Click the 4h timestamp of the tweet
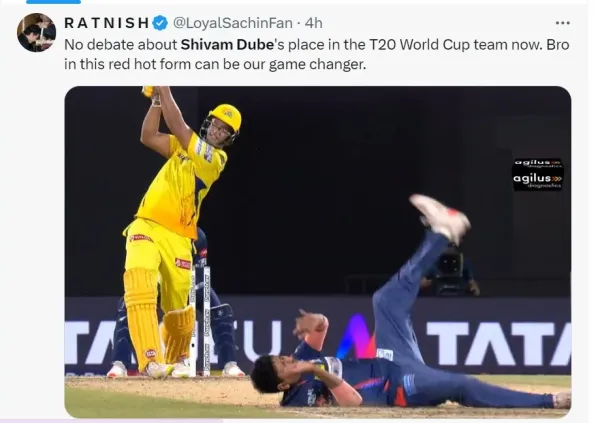The image size is (600, 423). click(313, 23)
